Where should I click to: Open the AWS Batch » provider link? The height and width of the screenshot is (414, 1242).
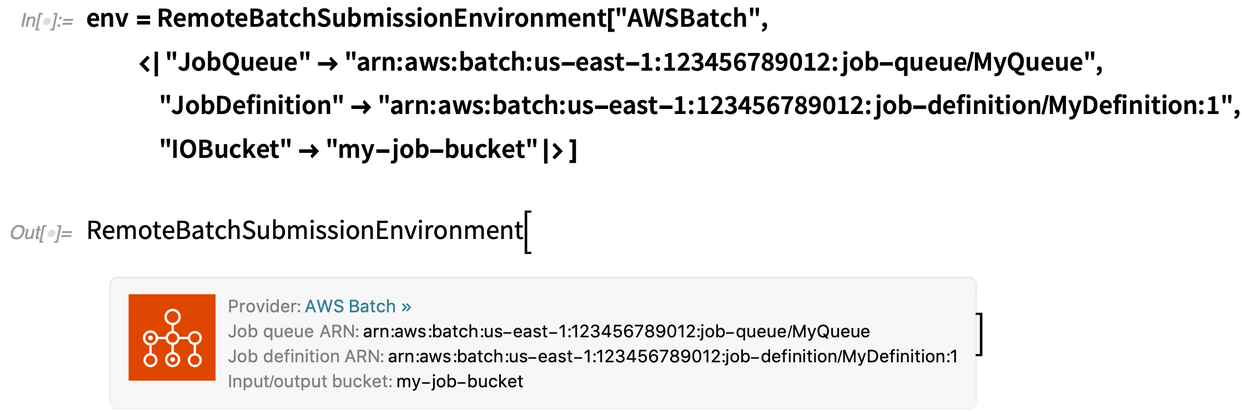pyautogui.click(x=358, y=306)
